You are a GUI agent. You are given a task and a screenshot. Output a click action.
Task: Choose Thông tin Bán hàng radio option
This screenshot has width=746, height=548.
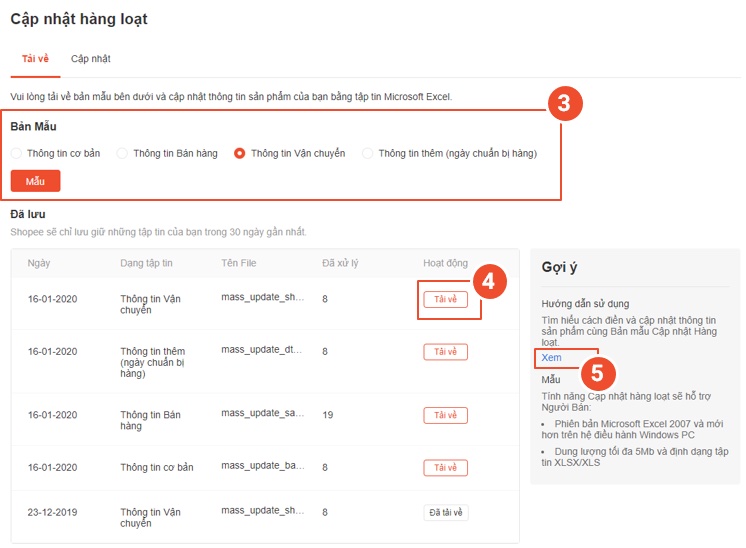[123, 153]
